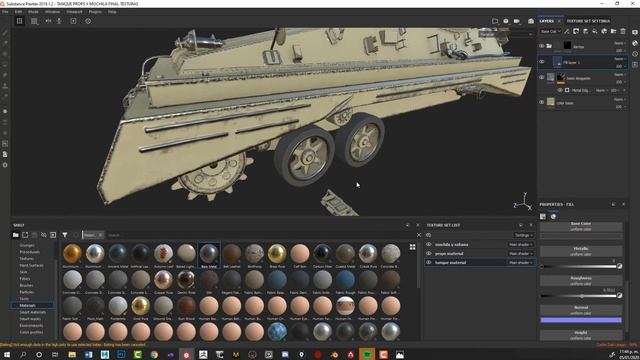Toggle visibility of tanque material texture set
The height and width of the screenshot is (360, 640).
429,262
